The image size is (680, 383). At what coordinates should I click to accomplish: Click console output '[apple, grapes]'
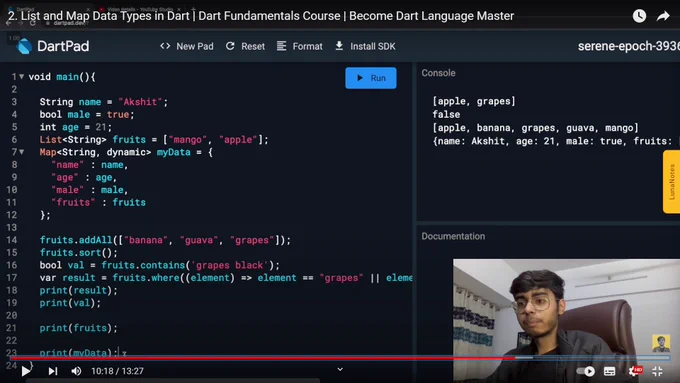click(x=474, y=101)
